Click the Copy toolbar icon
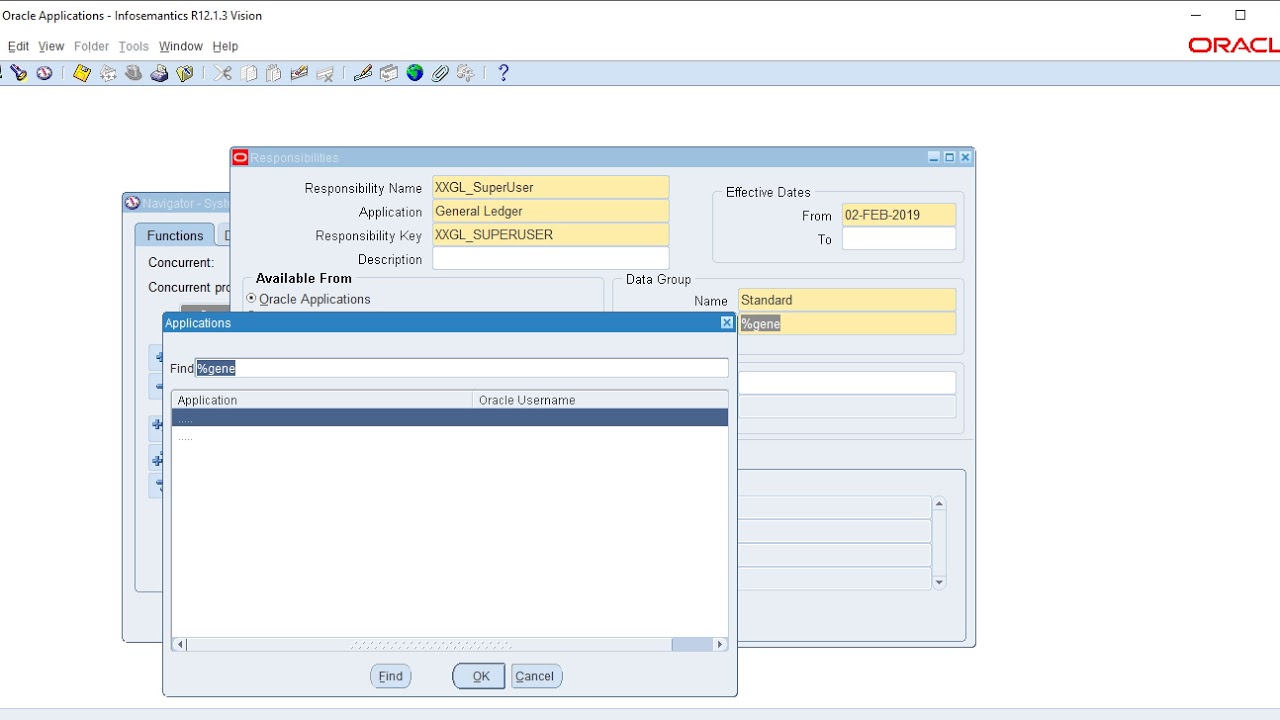1280x720 pixels. [x=249, y=73]
